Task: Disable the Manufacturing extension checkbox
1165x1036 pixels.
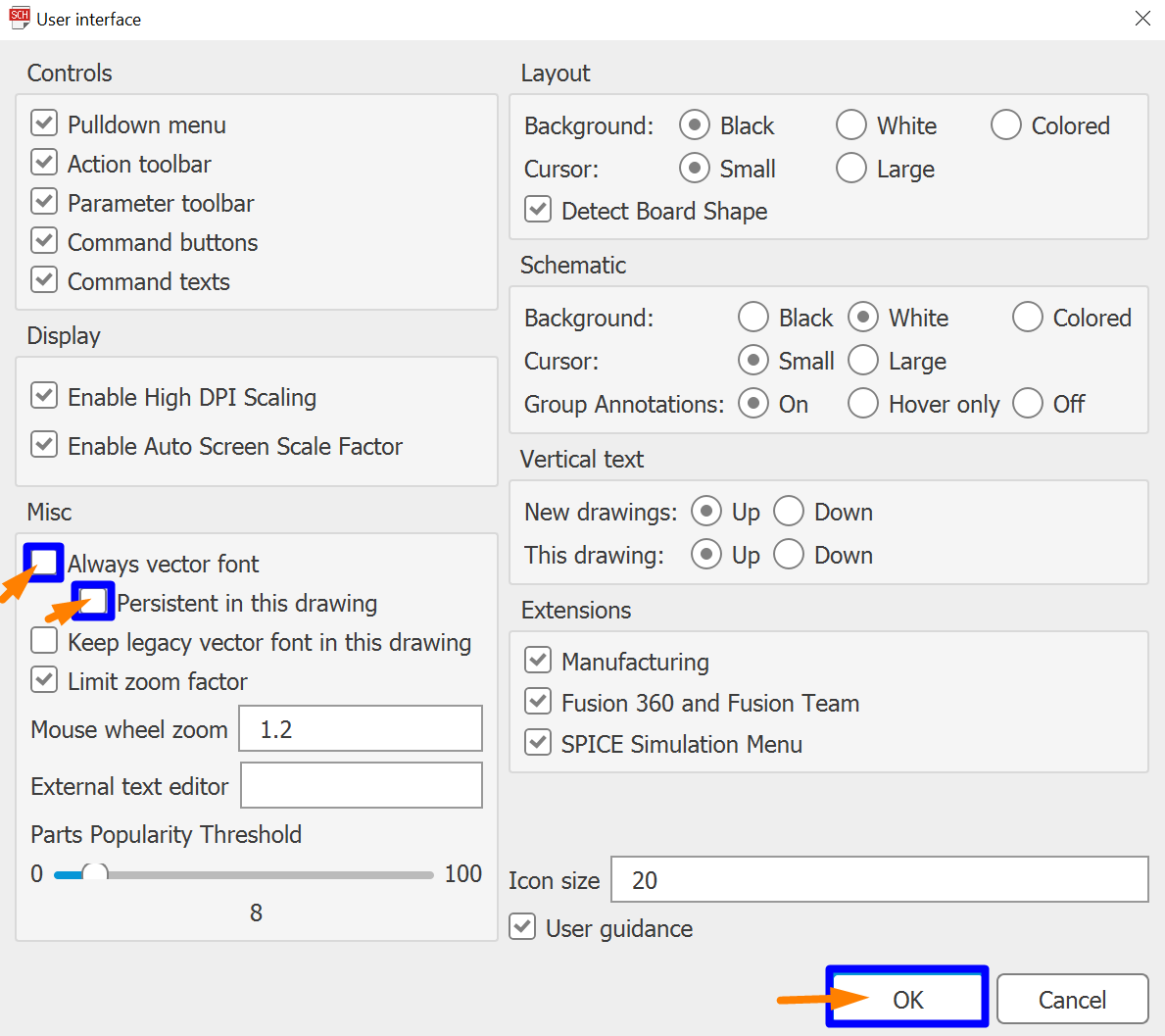Action: [x=538, y=661]
